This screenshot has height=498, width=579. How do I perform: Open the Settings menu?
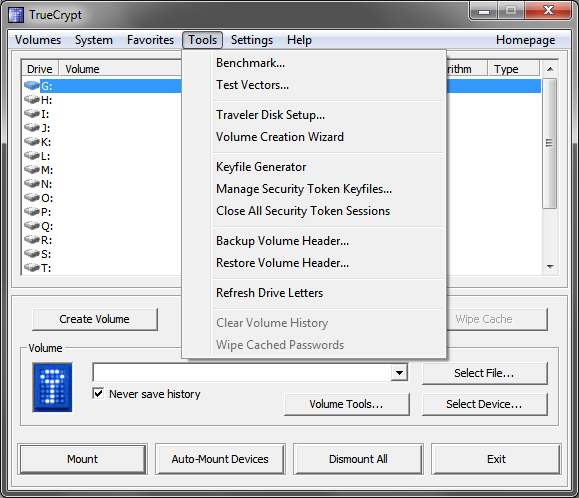pyautogui.click(x=252, y=40)
